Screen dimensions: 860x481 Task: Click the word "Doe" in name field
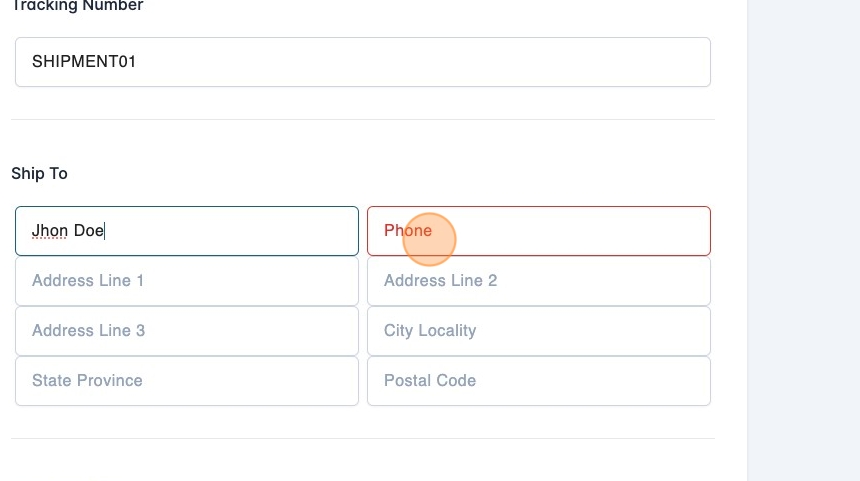(x=89, y=231)
